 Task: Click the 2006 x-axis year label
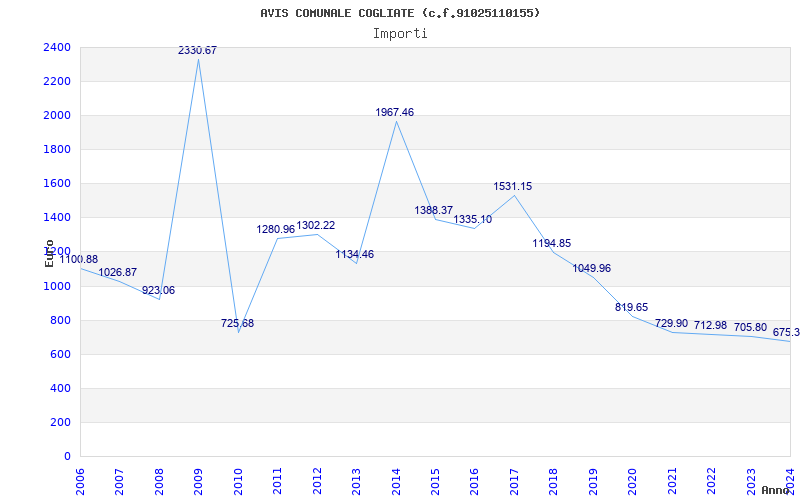pos(80,481)
